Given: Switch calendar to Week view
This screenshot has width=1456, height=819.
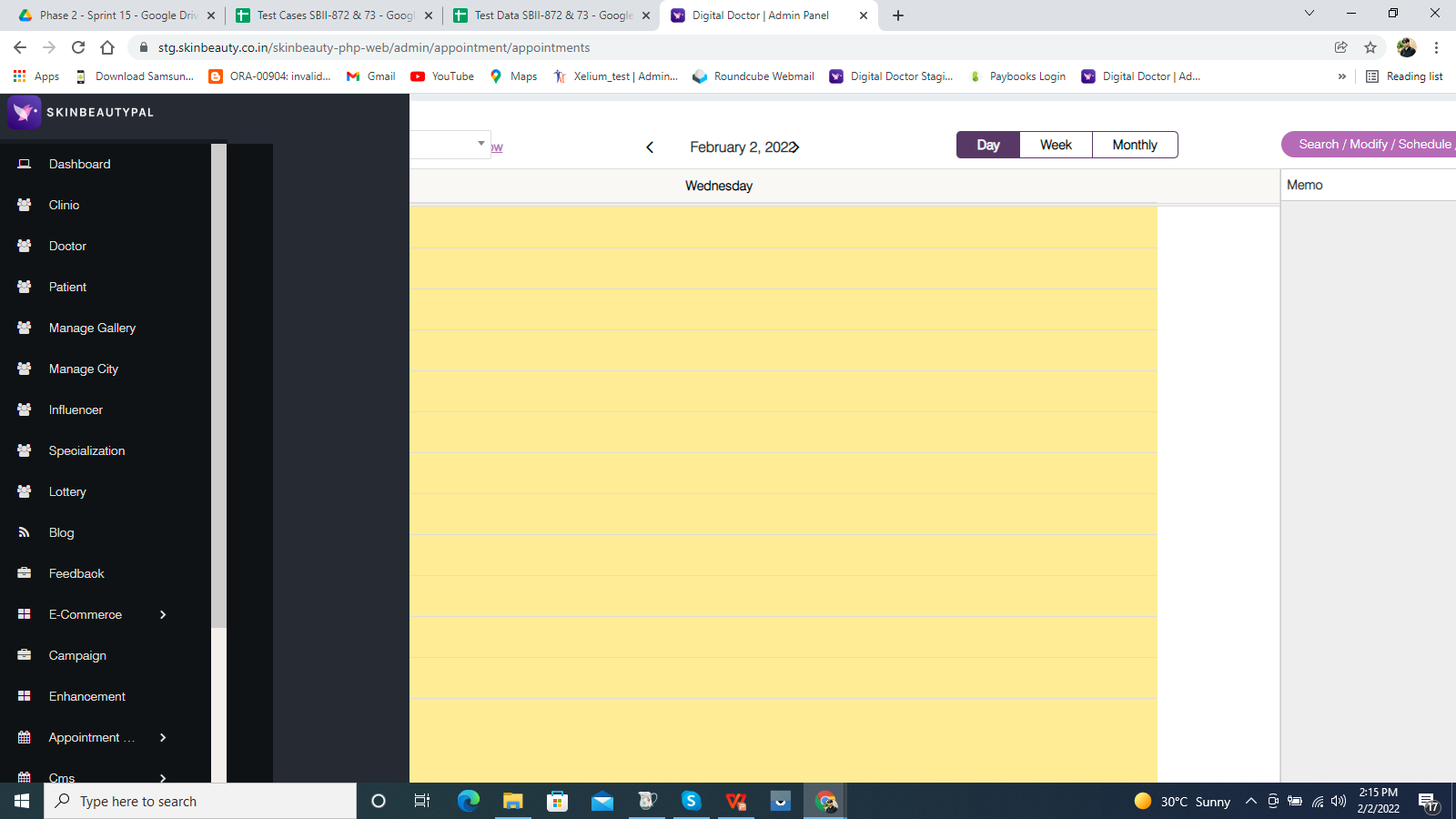Looking at the screenshot, I should 1056,145.
